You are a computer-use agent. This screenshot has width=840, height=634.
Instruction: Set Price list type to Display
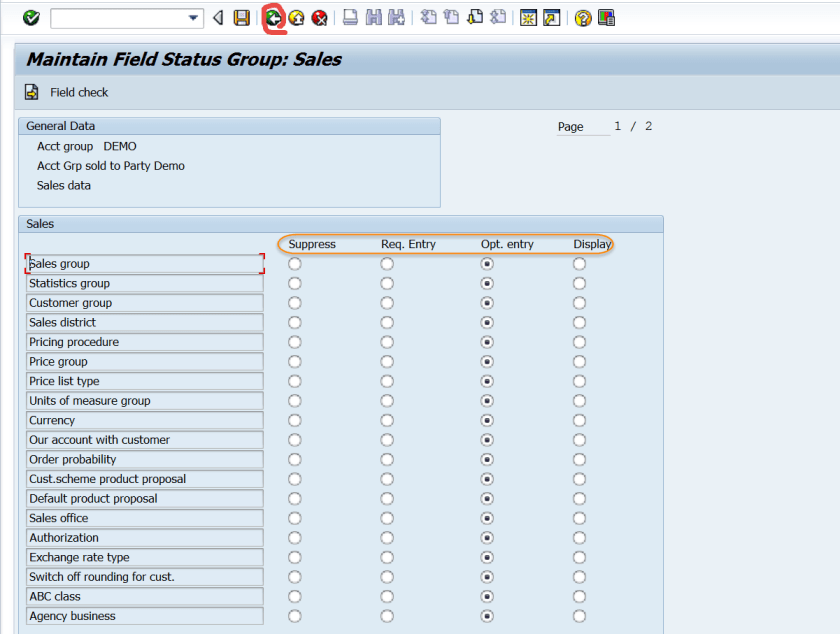click(x=579, y=381)
